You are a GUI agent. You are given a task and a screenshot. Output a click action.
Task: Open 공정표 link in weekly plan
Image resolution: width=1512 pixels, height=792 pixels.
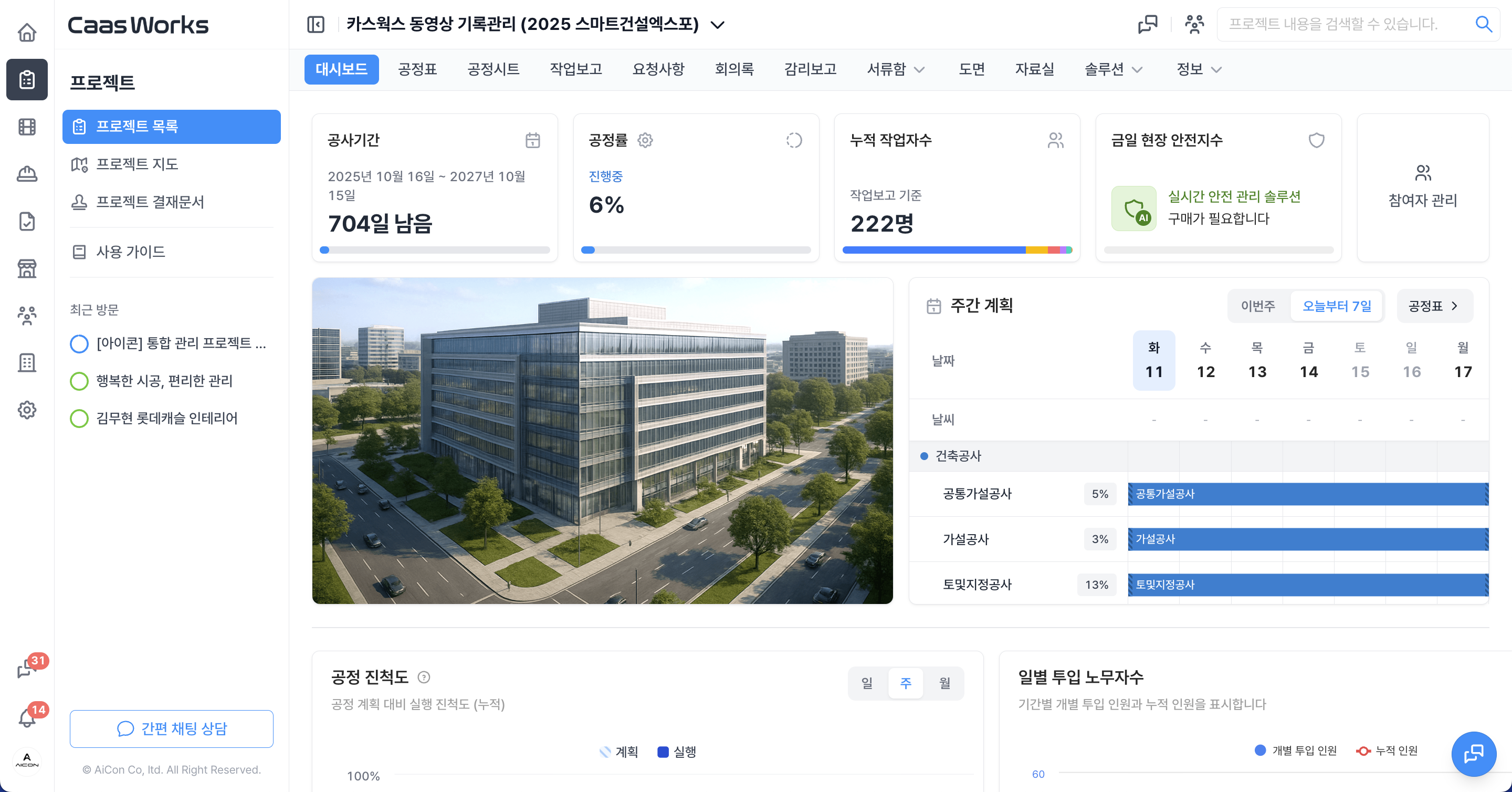tap(1433, 306)
